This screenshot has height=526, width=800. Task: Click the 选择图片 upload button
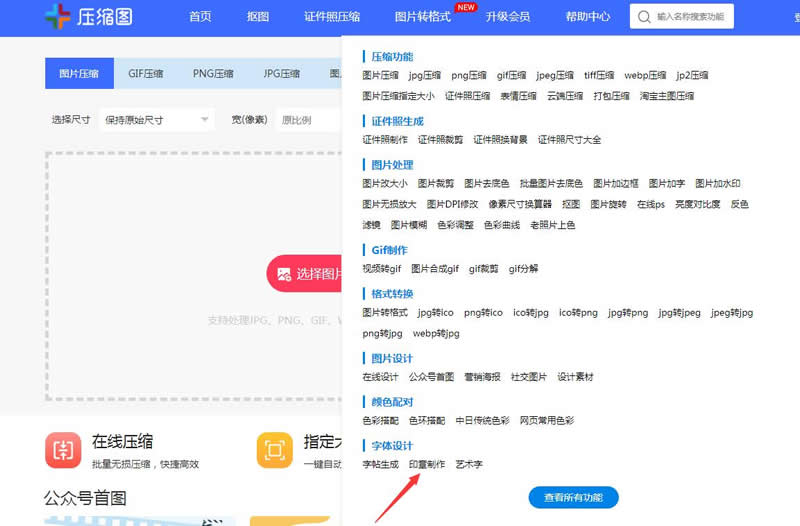click(304, 273)
